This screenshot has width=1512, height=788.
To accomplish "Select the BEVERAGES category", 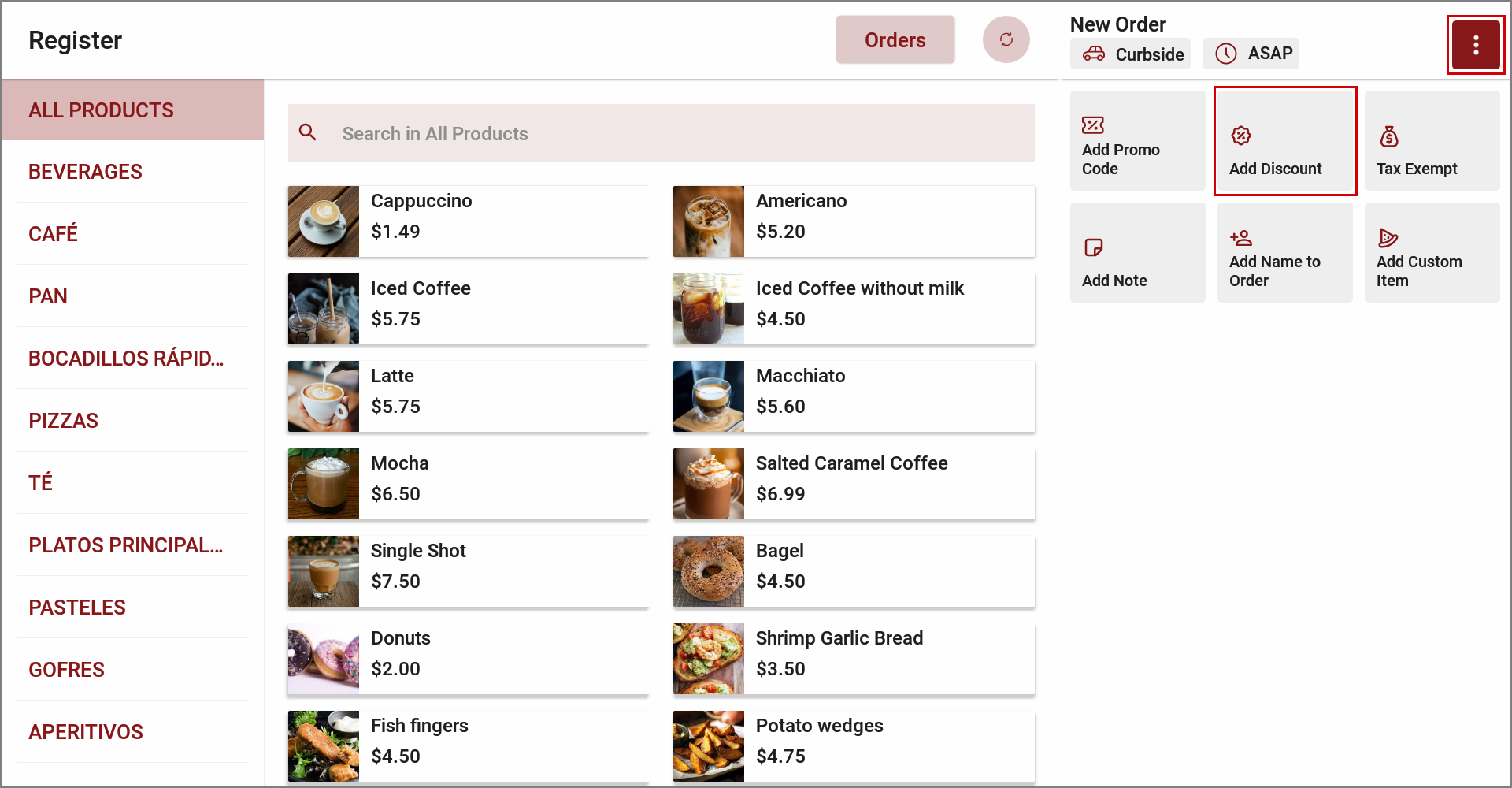I will click(x=85, y=172).
